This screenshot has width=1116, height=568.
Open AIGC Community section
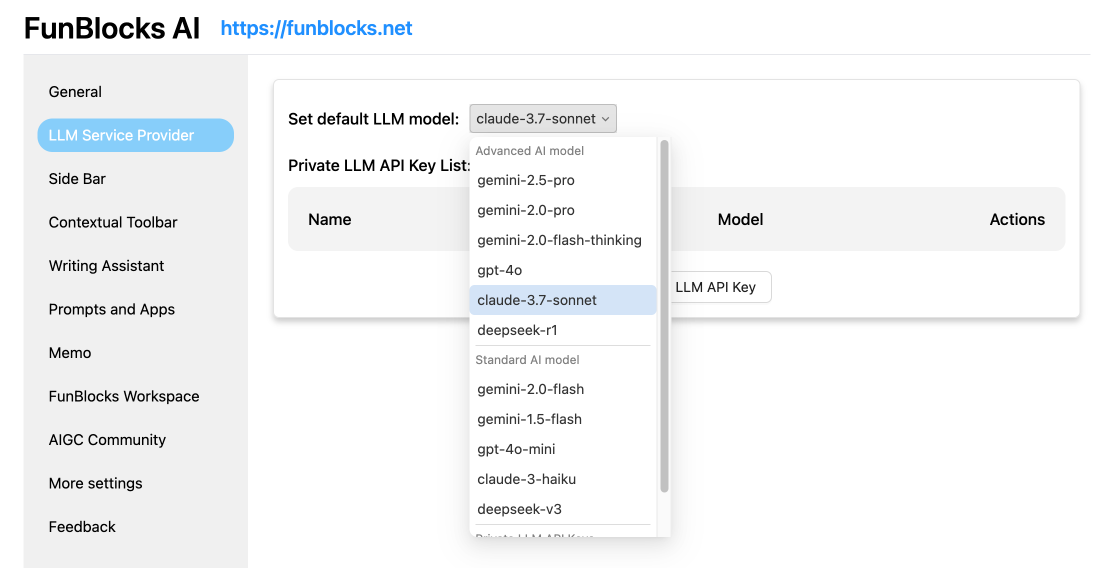tap(107, 439)
